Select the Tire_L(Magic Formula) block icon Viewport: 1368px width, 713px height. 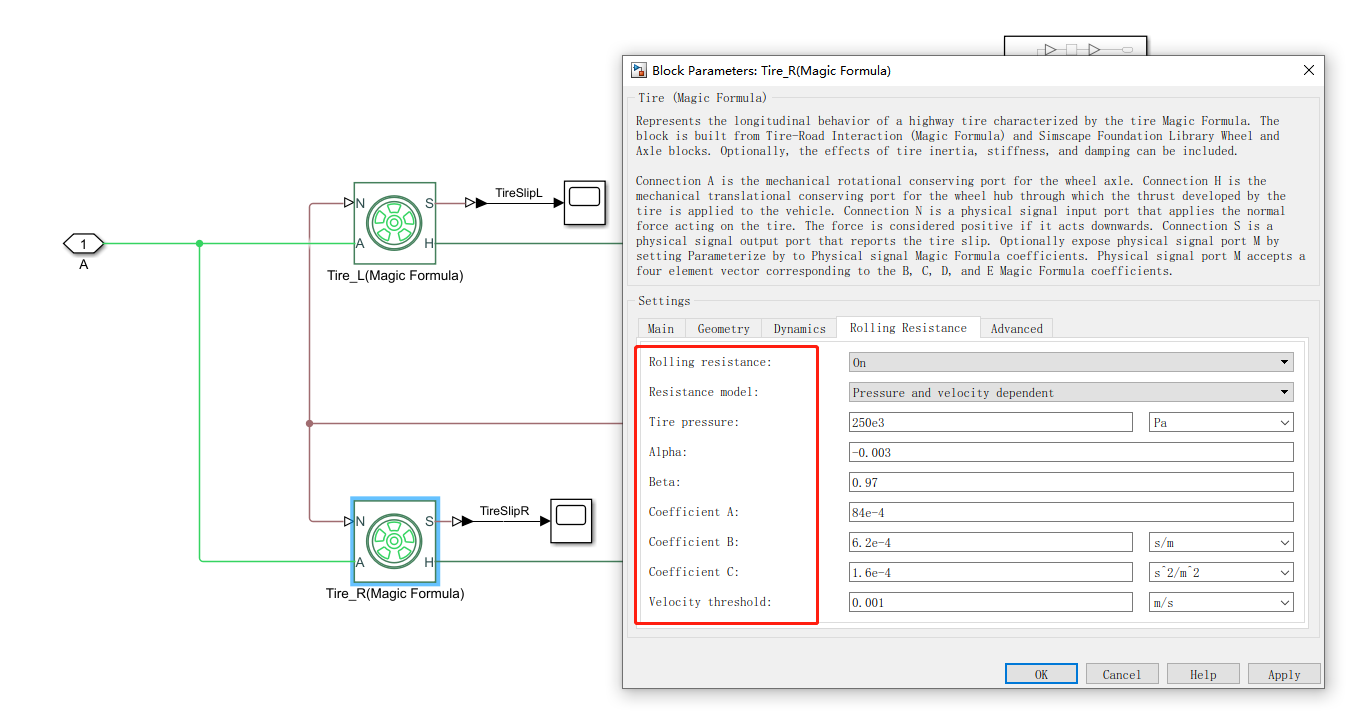pyautogui.click(x=394, y=223)
